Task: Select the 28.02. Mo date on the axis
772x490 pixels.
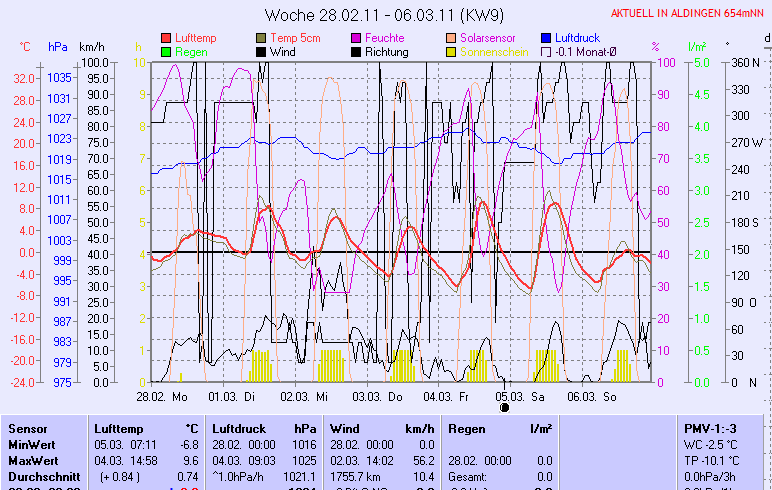Action: pos(162,396)
